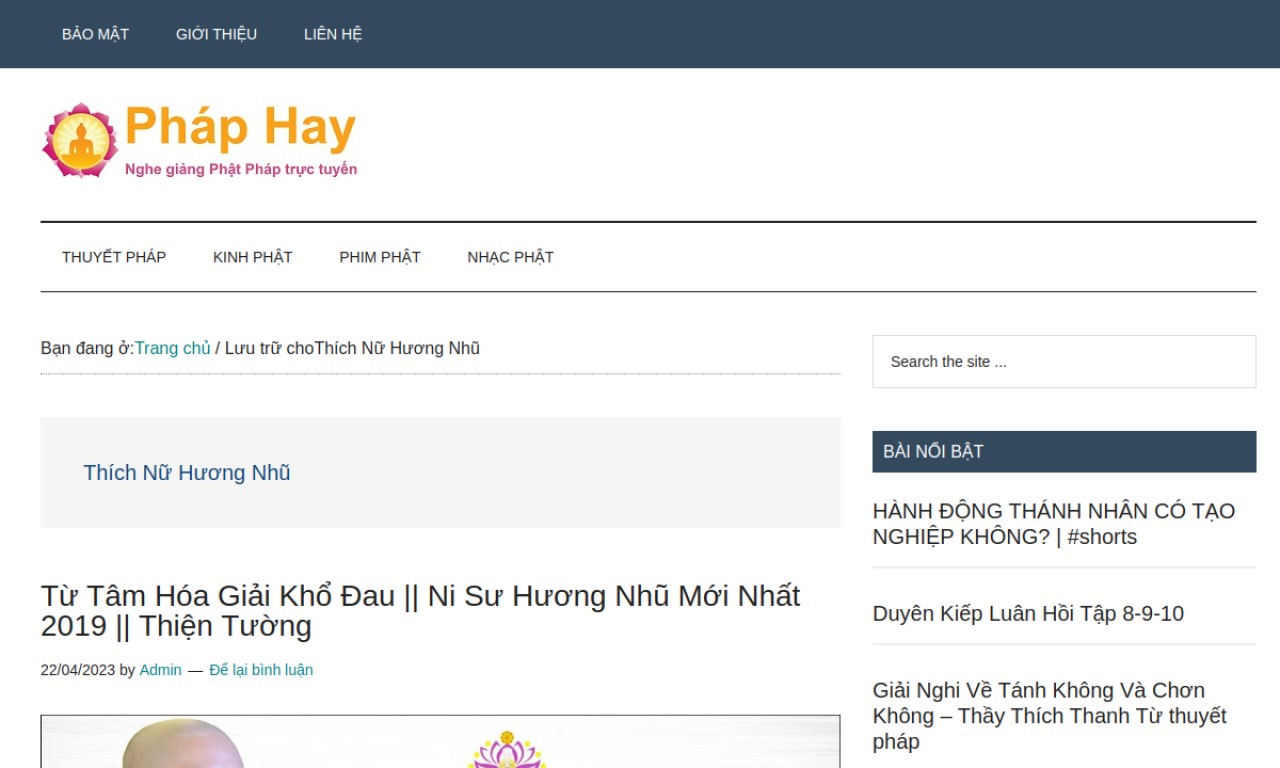This screenshot has width=1280, height=768.
Task: Click the post date 22/04/2023
Action: pos(78,670)
